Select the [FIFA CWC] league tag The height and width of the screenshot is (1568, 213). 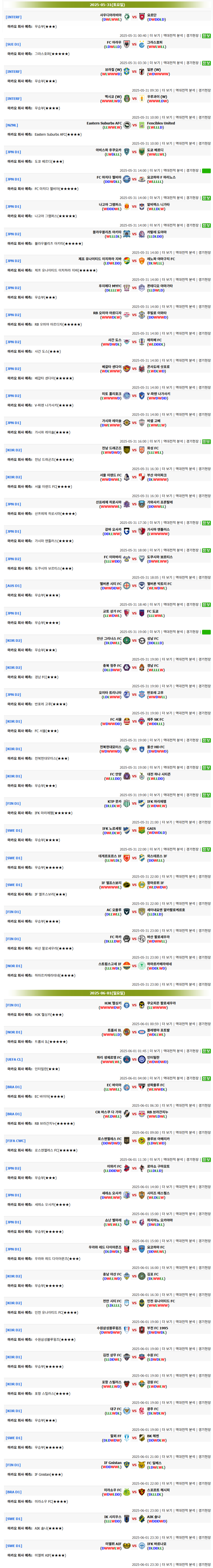pyautogui.click(x=16, y=1141)
